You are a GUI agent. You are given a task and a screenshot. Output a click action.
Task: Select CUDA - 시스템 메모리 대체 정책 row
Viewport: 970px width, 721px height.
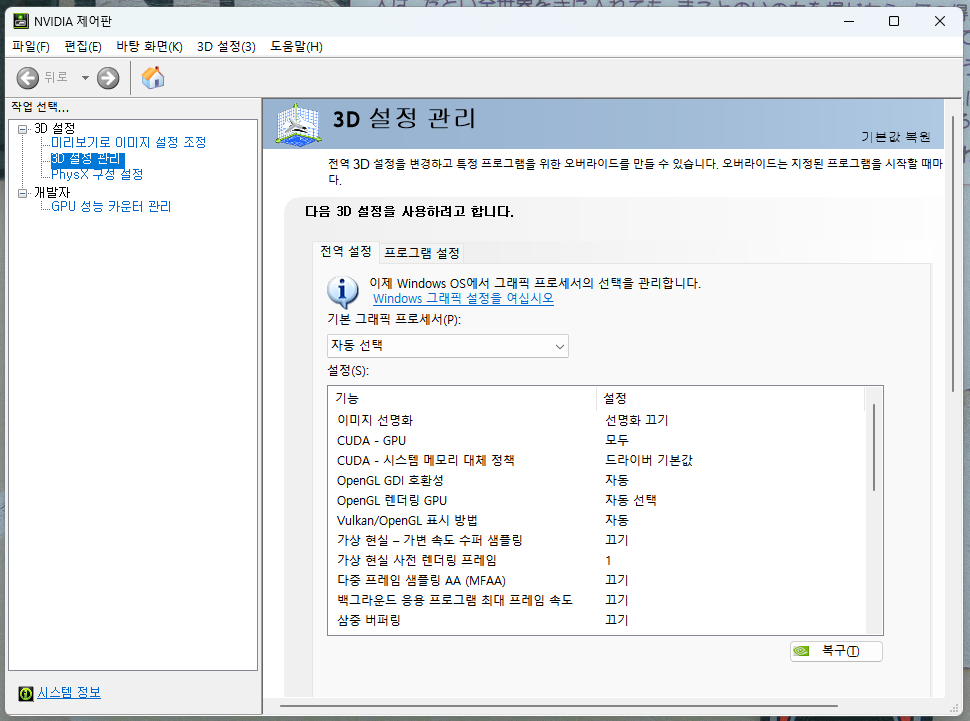(x=599, y=460)
